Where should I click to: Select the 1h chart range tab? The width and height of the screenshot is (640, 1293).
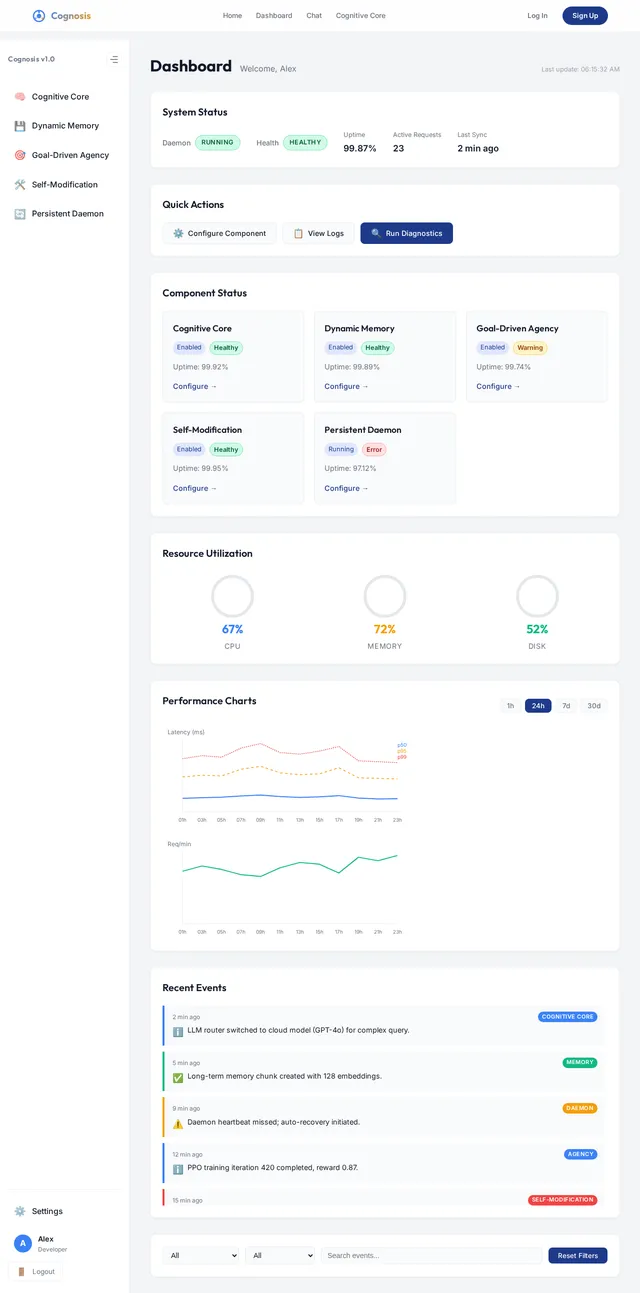coord(510,706)
